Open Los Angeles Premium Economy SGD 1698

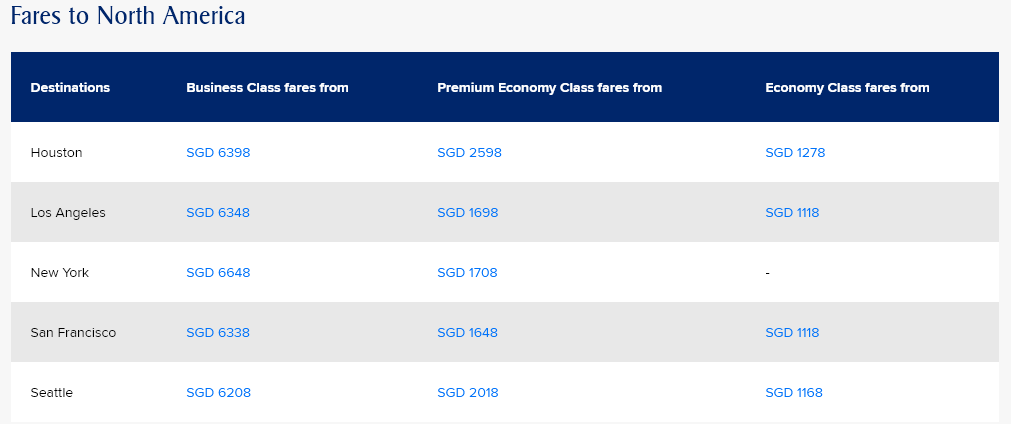[x=467, y=213]
